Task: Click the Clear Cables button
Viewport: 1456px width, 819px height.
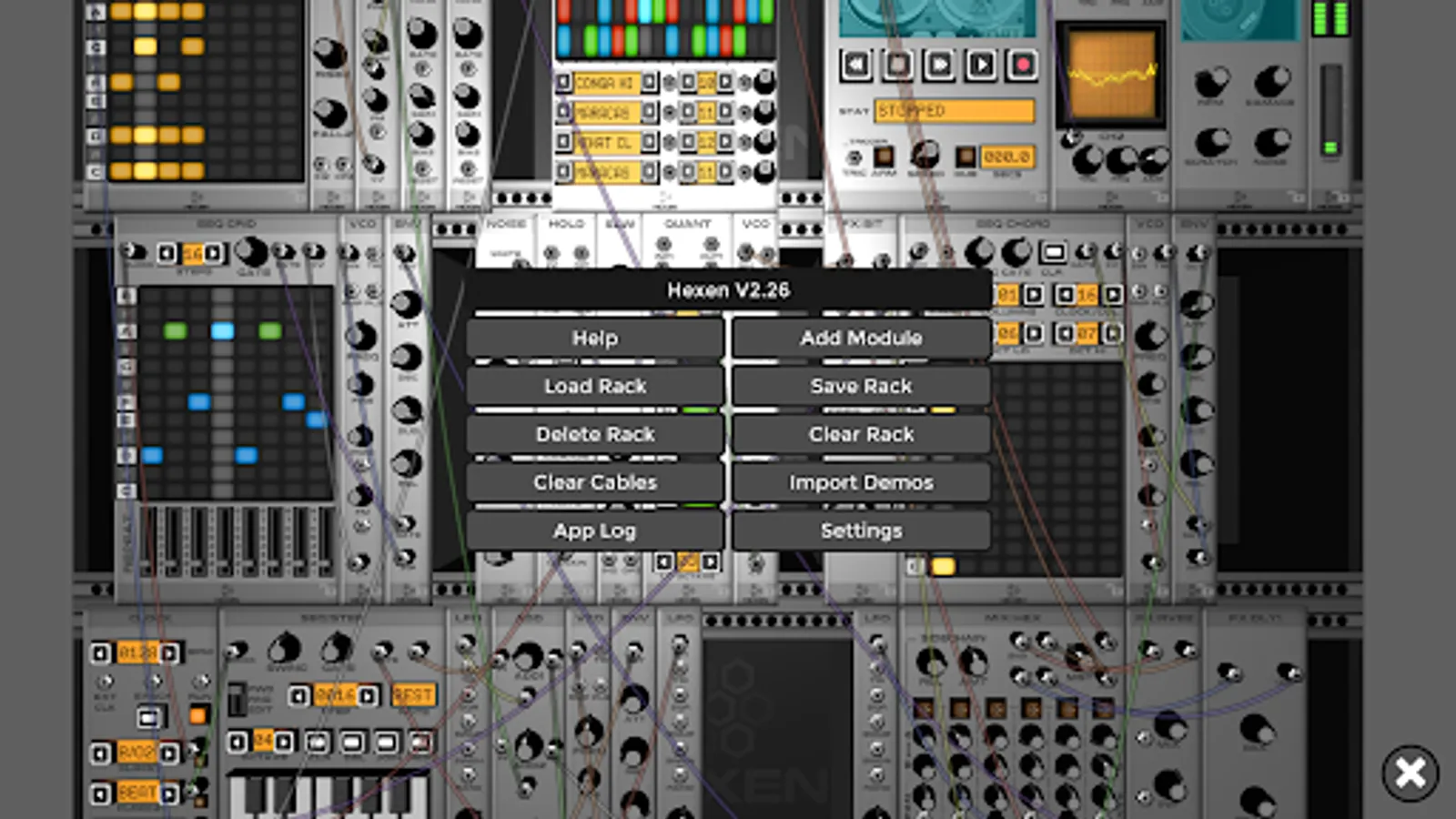Action: pos(595,482)
